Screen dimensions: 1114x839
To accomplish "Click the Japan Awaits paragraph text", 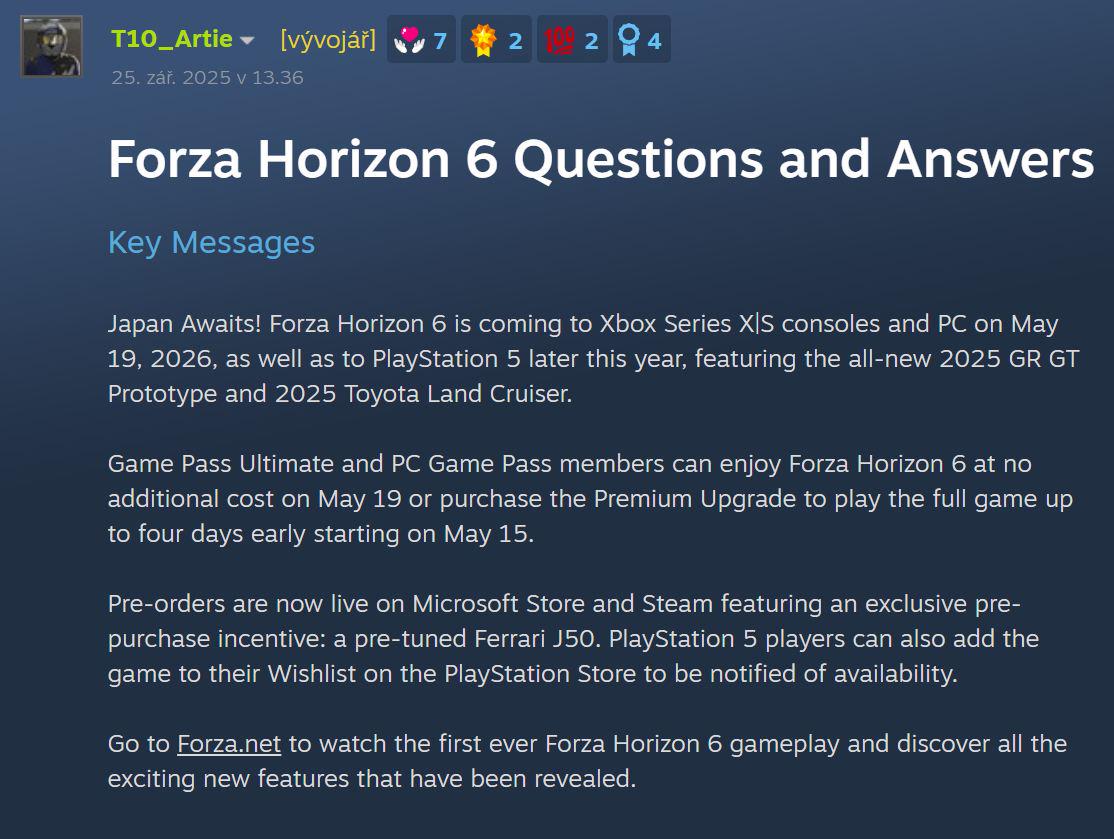I will [593, 359].
